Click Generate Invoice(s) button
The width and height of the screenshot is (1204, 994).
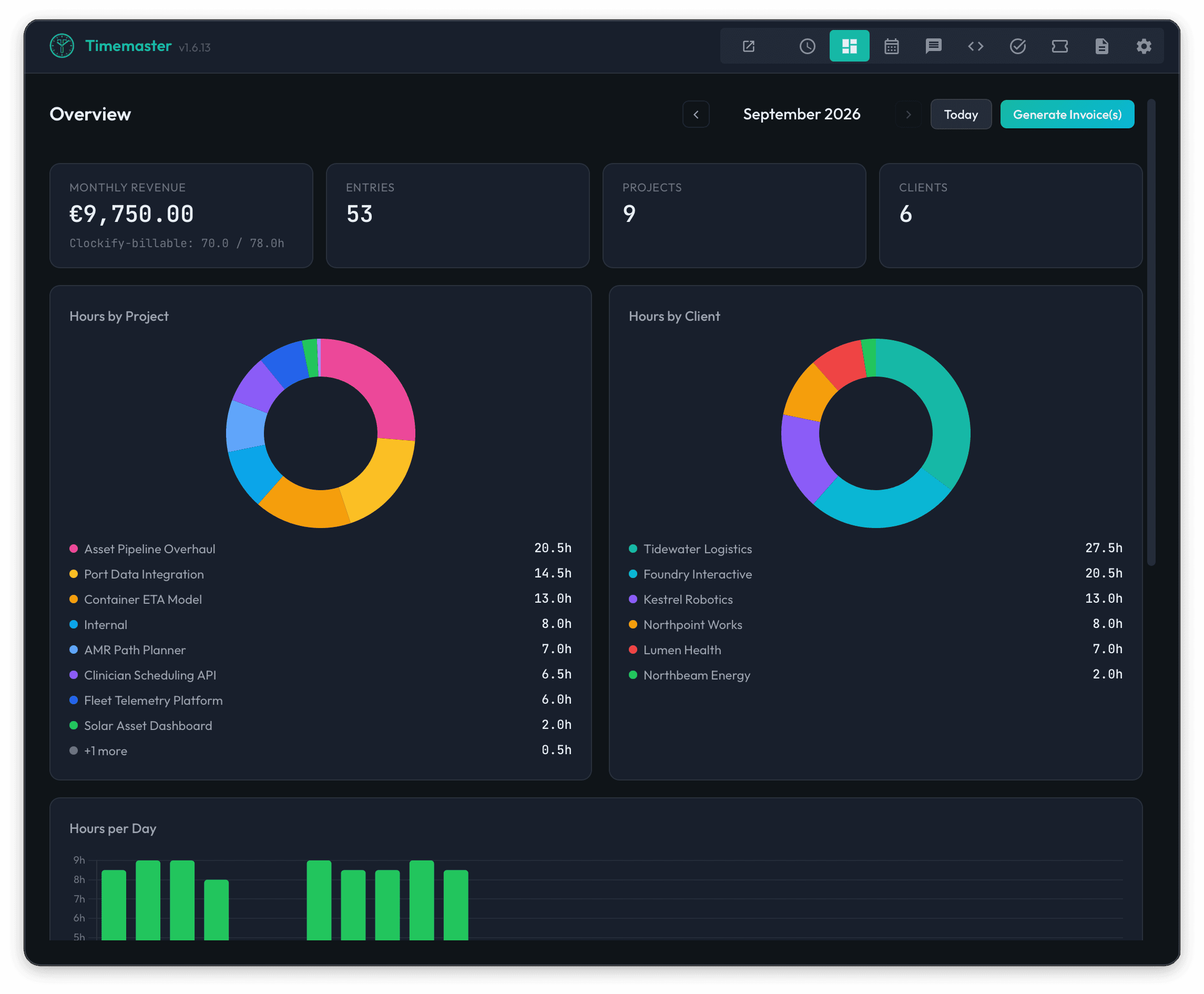pyautogui.click(x=1067, y=115)
